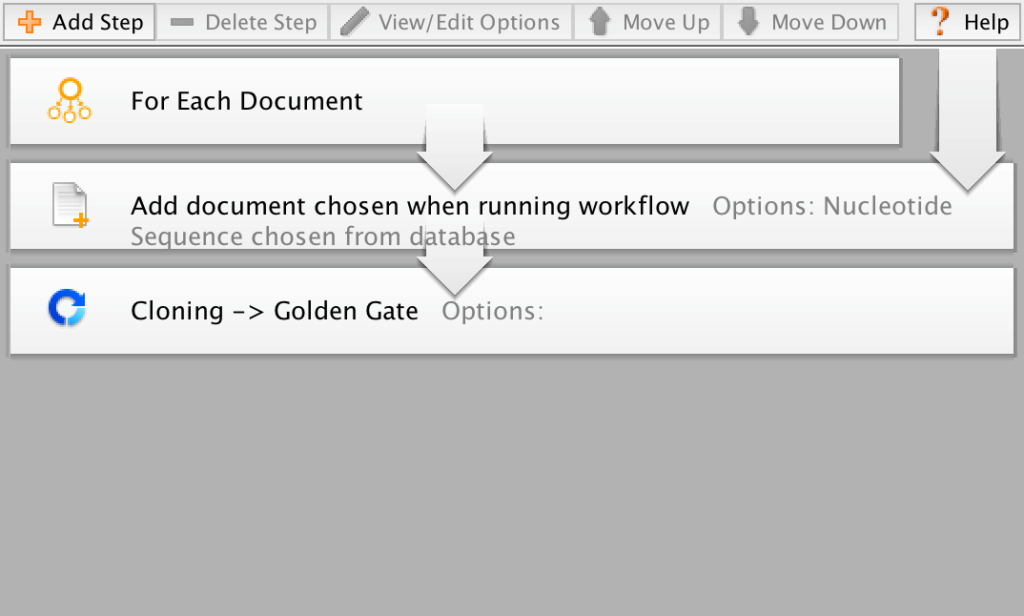Image resolution: width=1024 pixels, height=616 pixels.
Task: Click the Options label on the Golden Gate step
Action: [x=492, y=311]
